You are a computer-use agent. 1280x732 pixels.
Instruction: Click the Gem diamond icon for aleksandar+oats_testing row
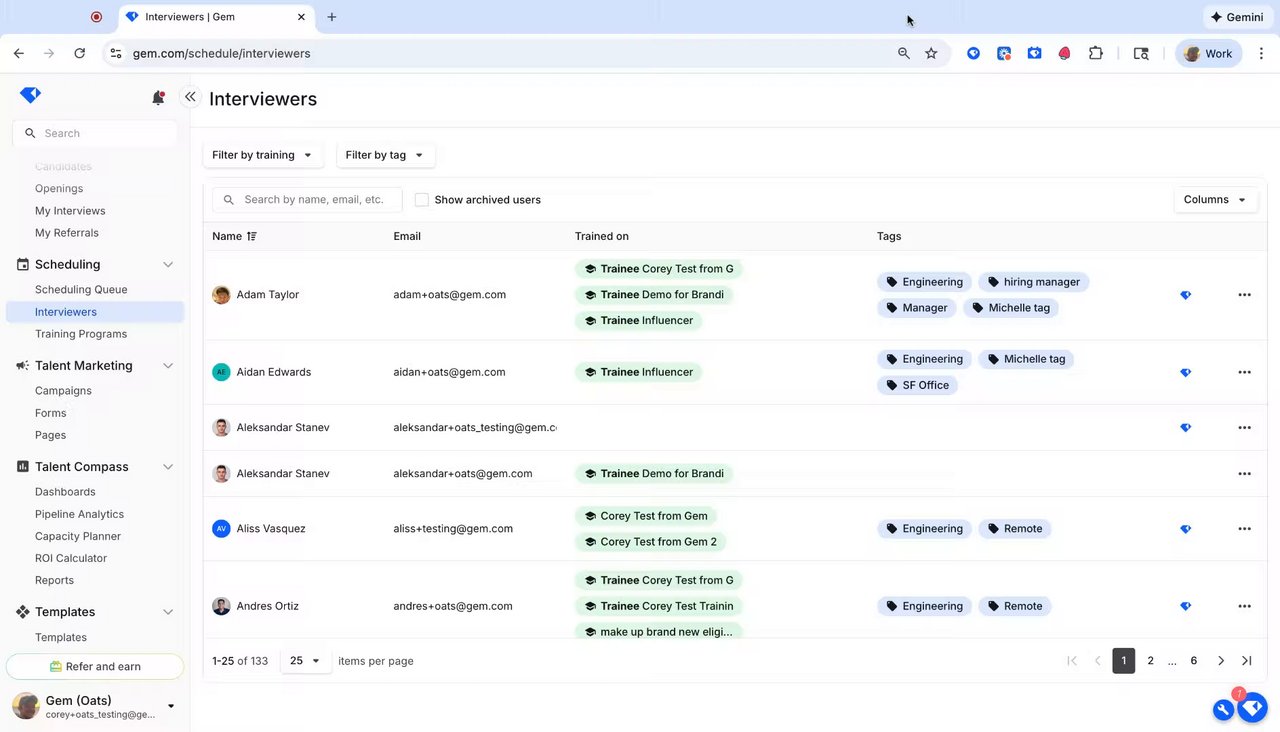coord(1186,427)
